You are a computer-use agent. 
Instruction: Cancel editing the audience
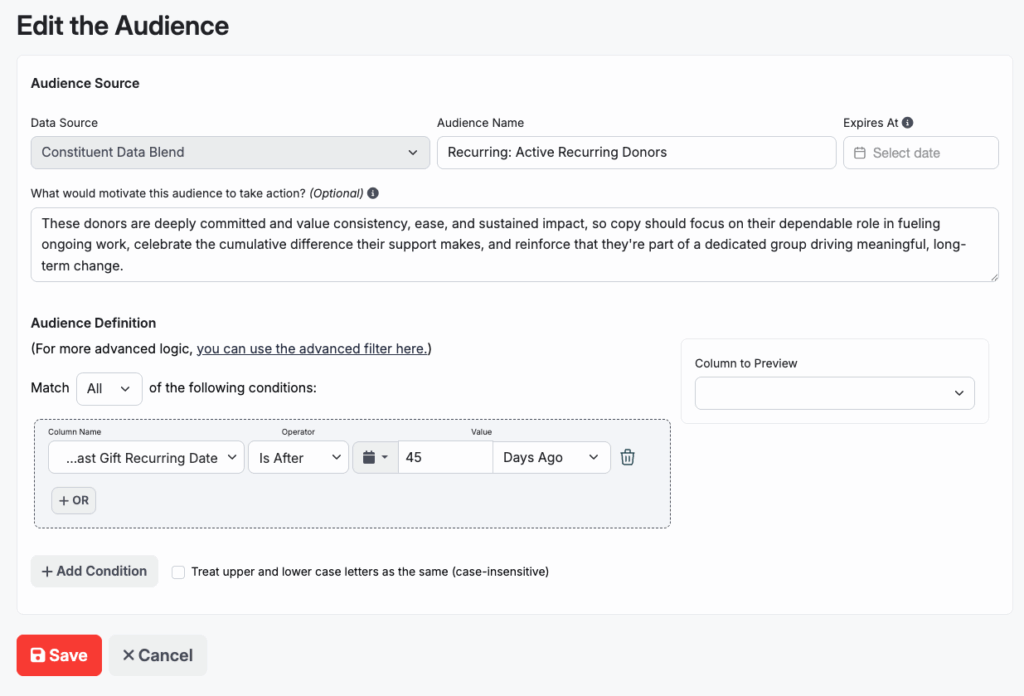pyautogui.click(x=157, y=655)
